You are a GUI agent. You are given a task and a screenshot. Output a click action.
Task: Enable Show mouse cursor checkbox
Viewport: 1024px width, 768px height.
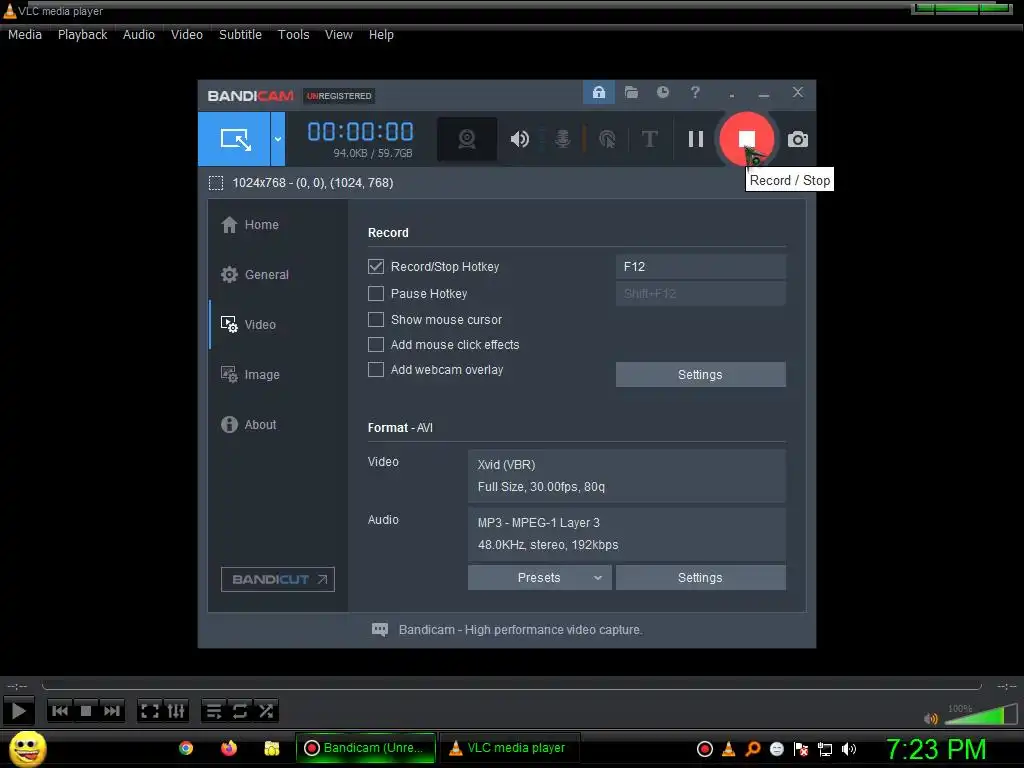tap(376, 319)
